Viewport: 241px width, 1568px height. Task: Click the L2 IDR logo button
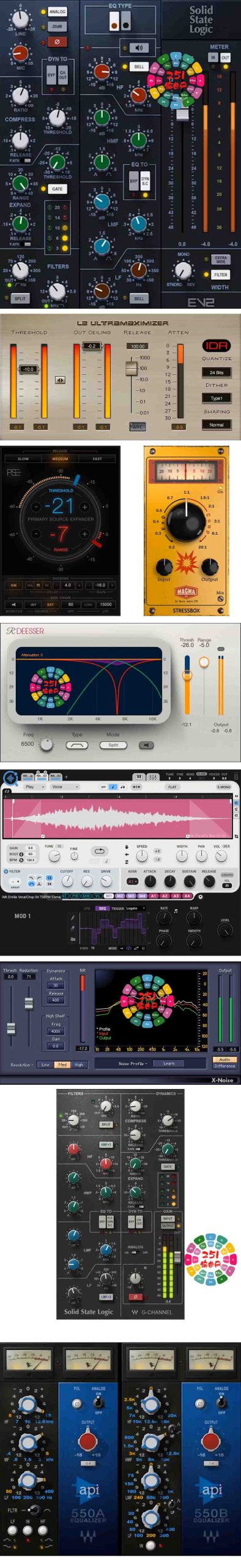(x=216, y=345)
